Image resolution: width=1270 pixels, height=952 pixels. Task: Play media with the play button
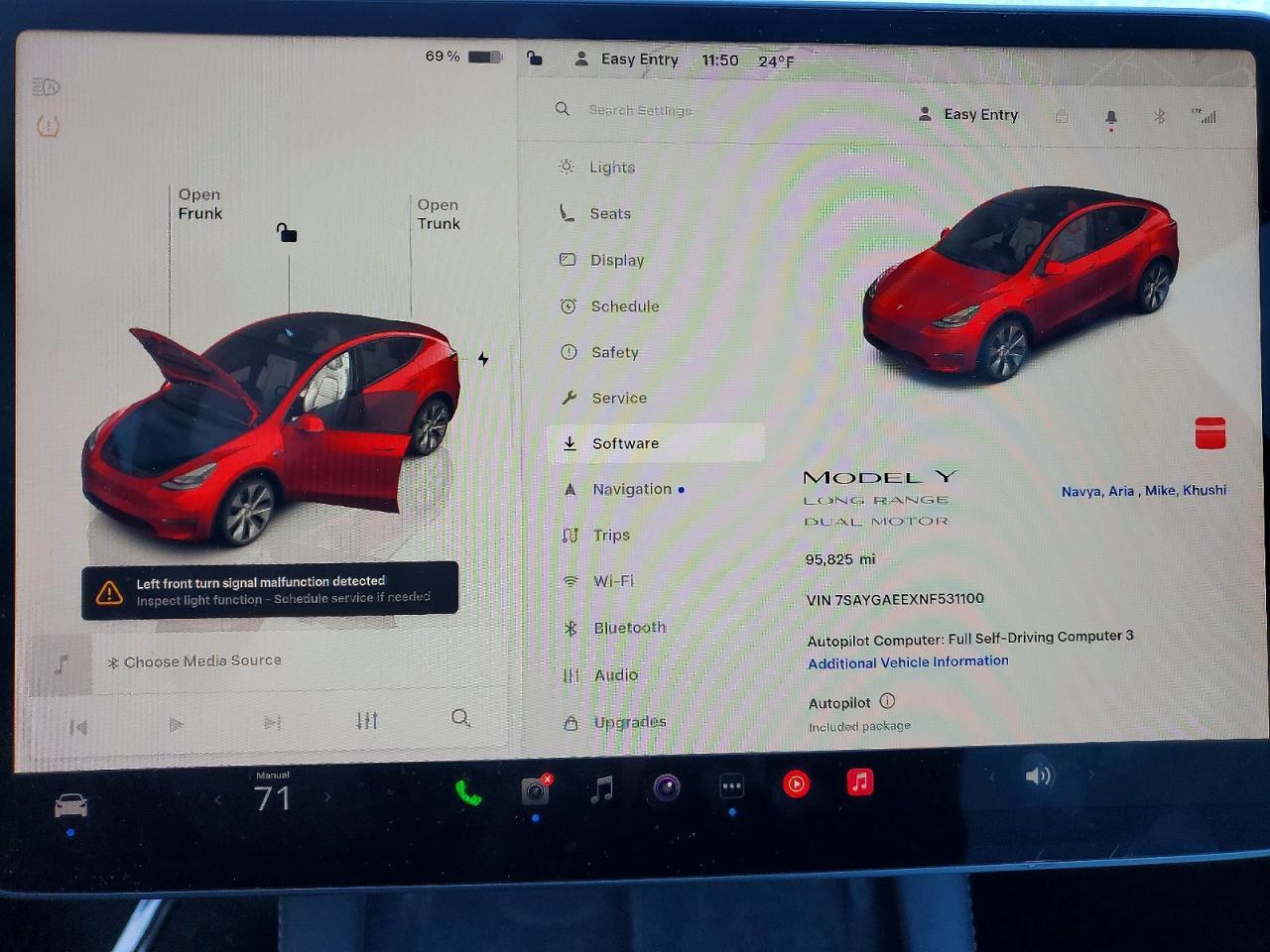tap(176, 725)
